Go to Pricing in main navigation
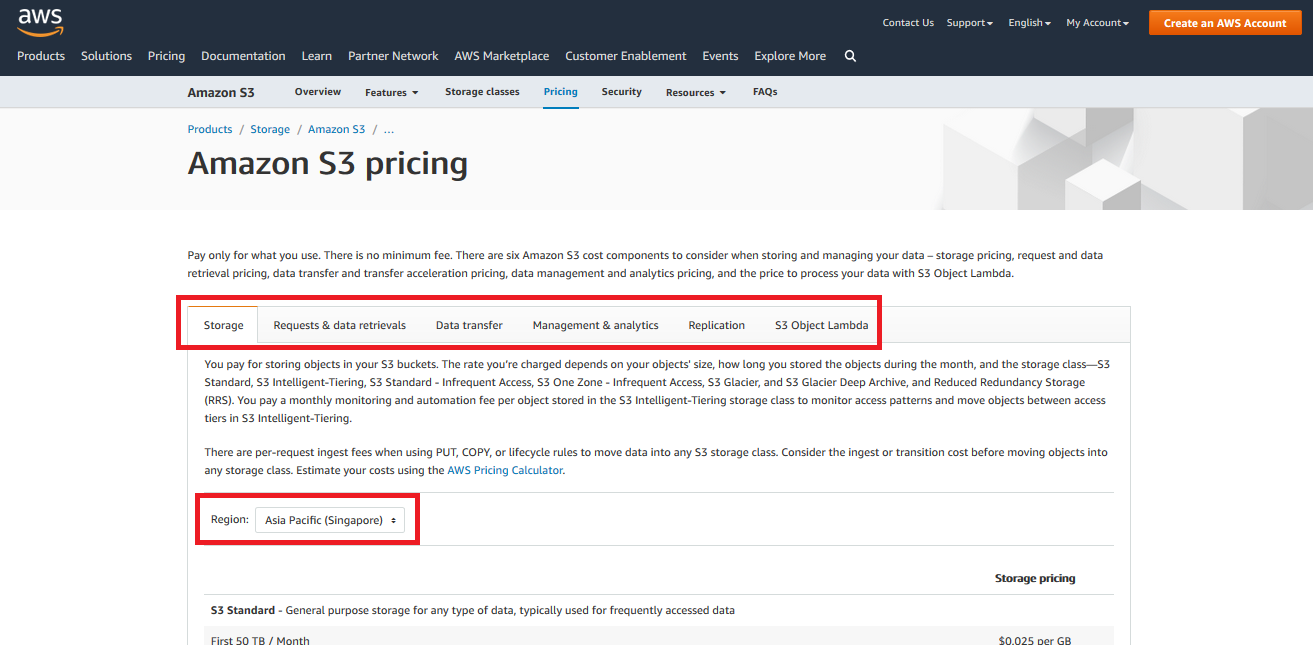The height and width of the screenshot is (648, 1313). pos(166,56)
